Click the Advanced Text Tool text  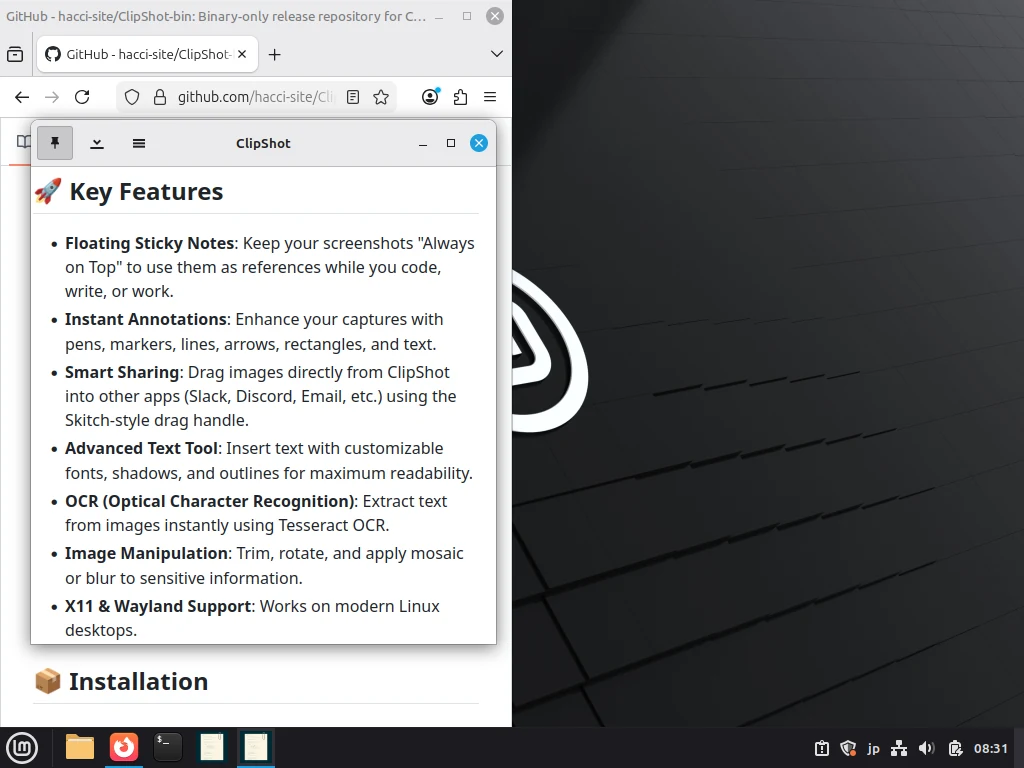tap(141, 449)
